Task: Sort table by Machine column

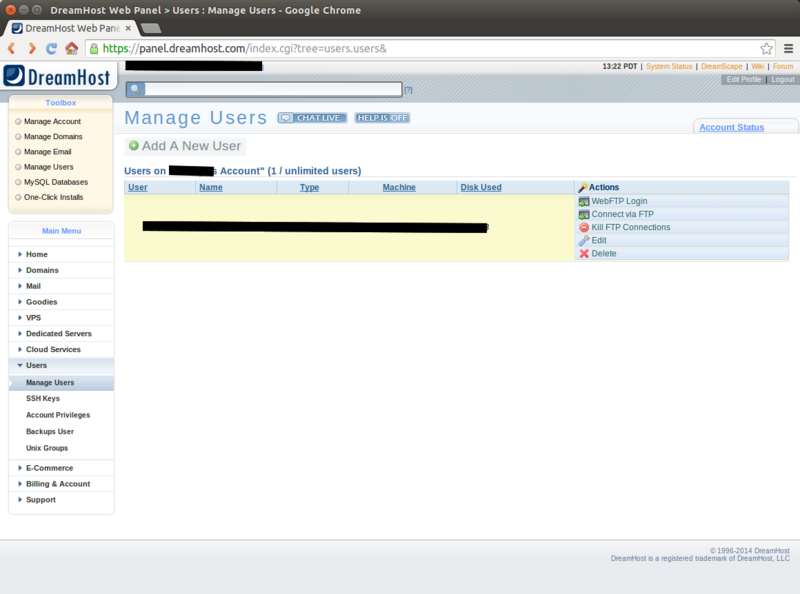Action: click(399, 187)
